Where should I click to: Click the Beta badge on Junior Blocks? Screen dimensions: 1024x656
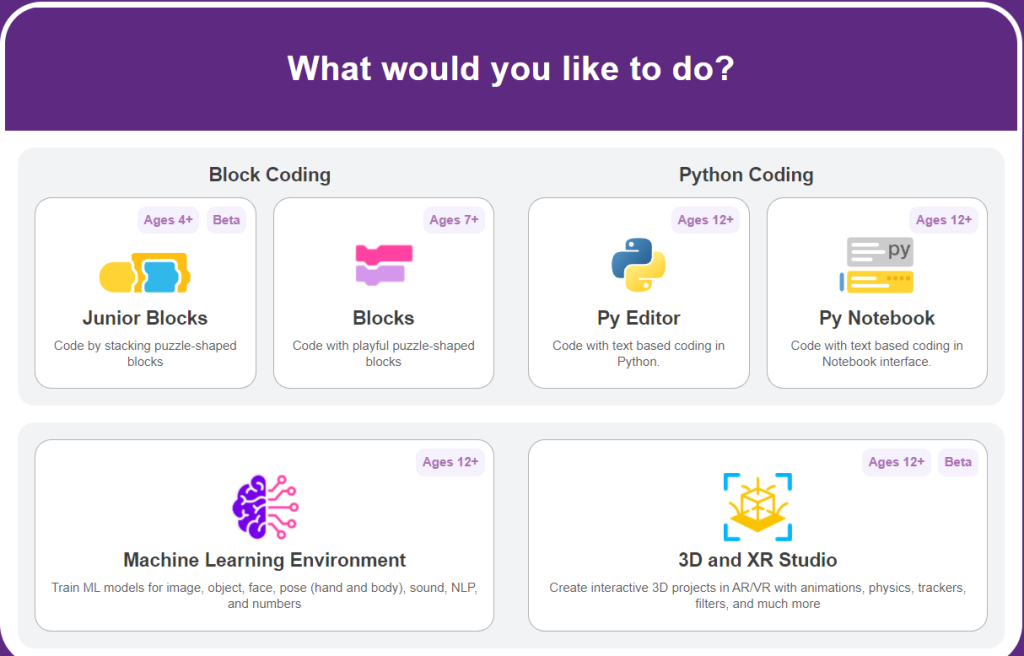tap(227, 220)
